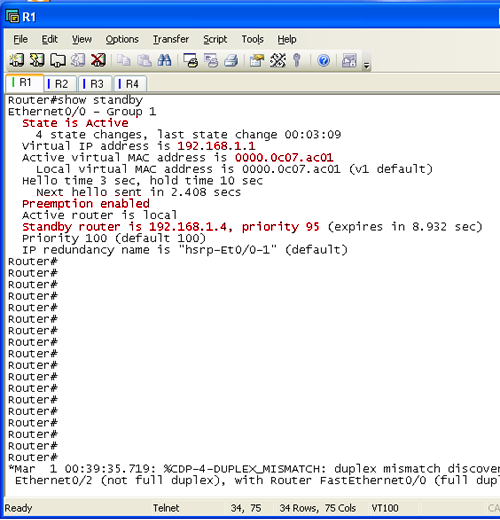Click the red X Disconnect icon

click(98, 60)
